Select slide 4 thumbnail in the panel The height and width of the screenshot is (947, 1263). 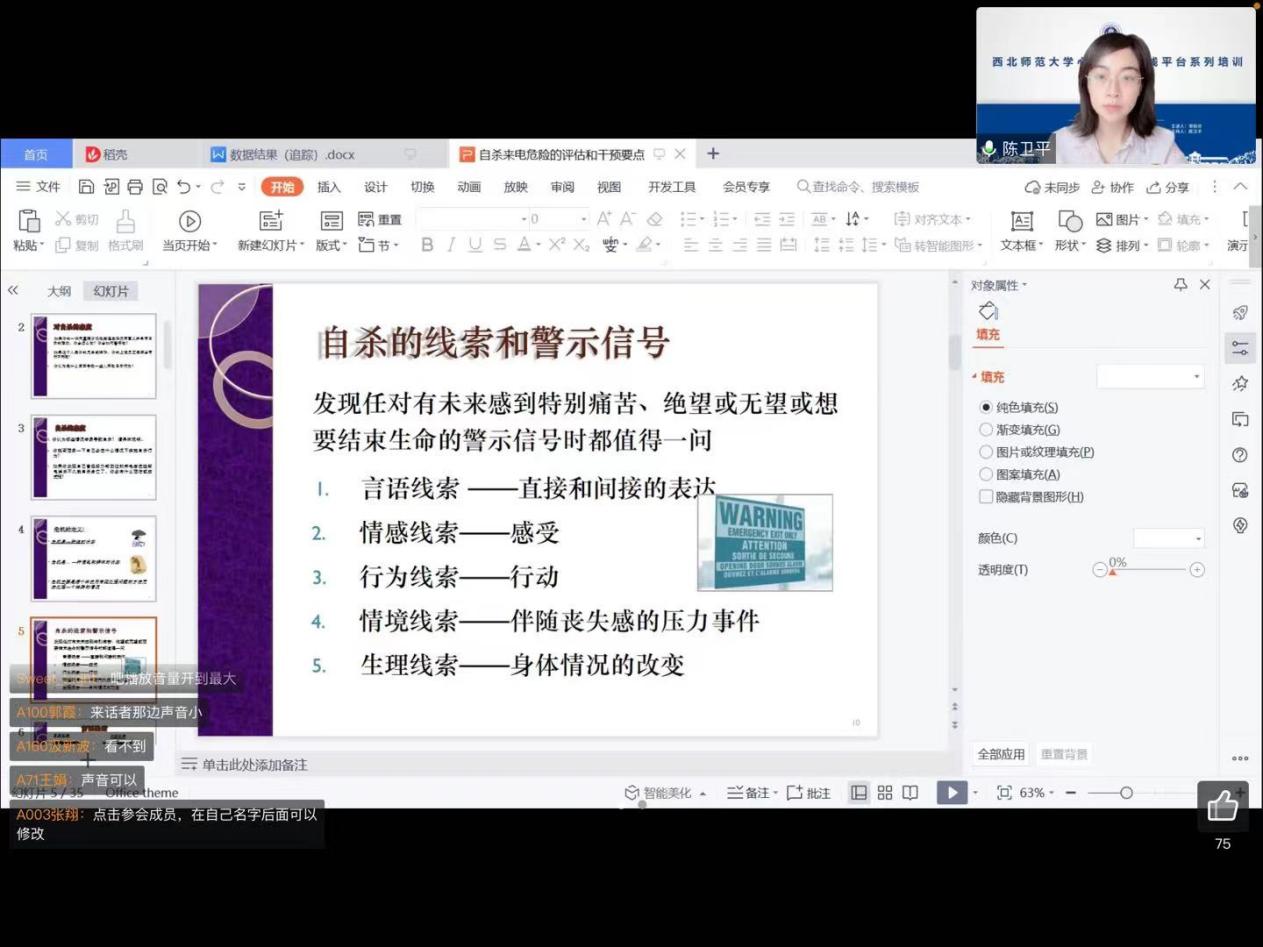94,558
